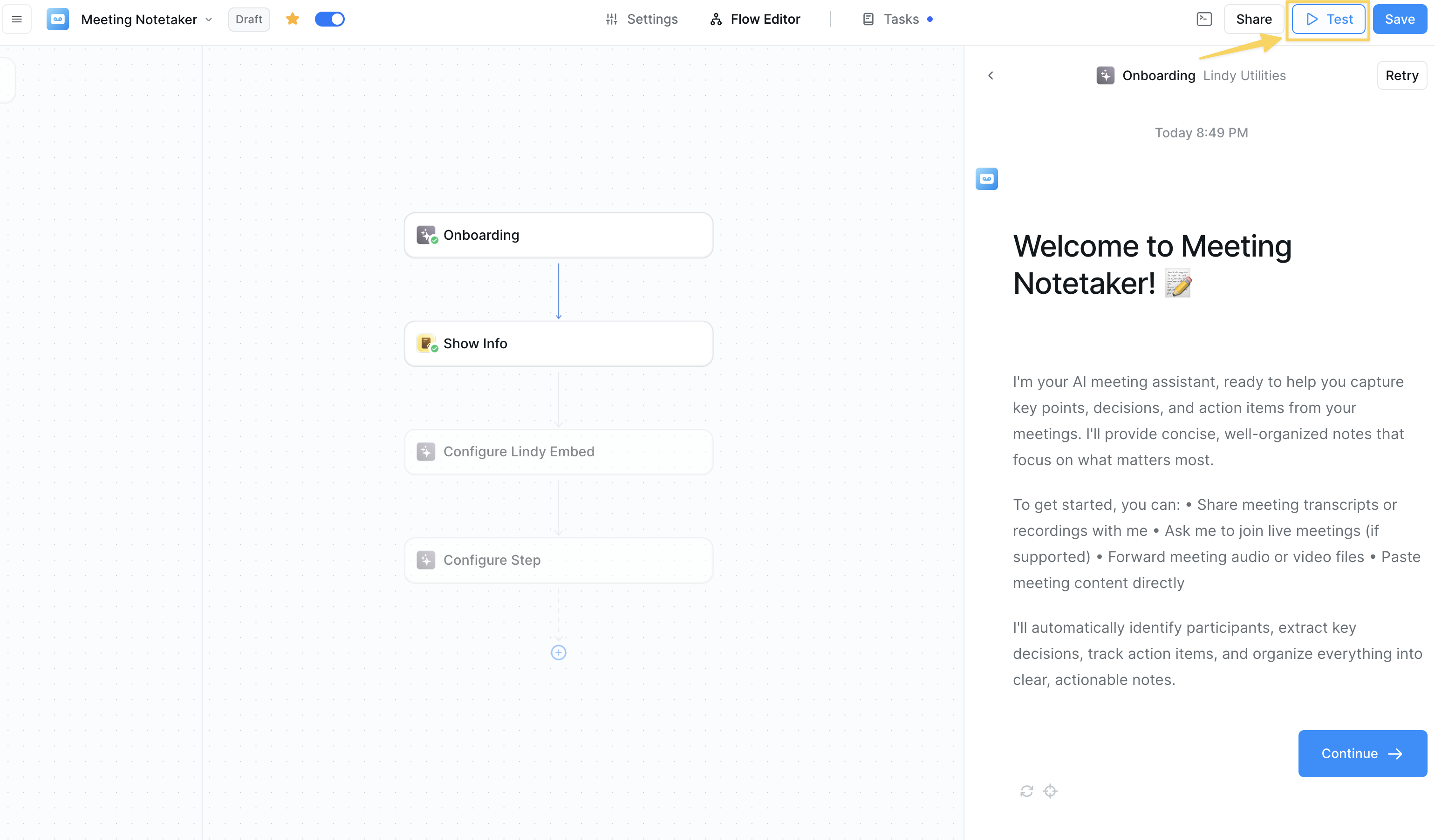The width and height of the screenshot is (1435, 840).
Task: Click the Onboarding Lindy Utilities icon
Action: 1105,76
